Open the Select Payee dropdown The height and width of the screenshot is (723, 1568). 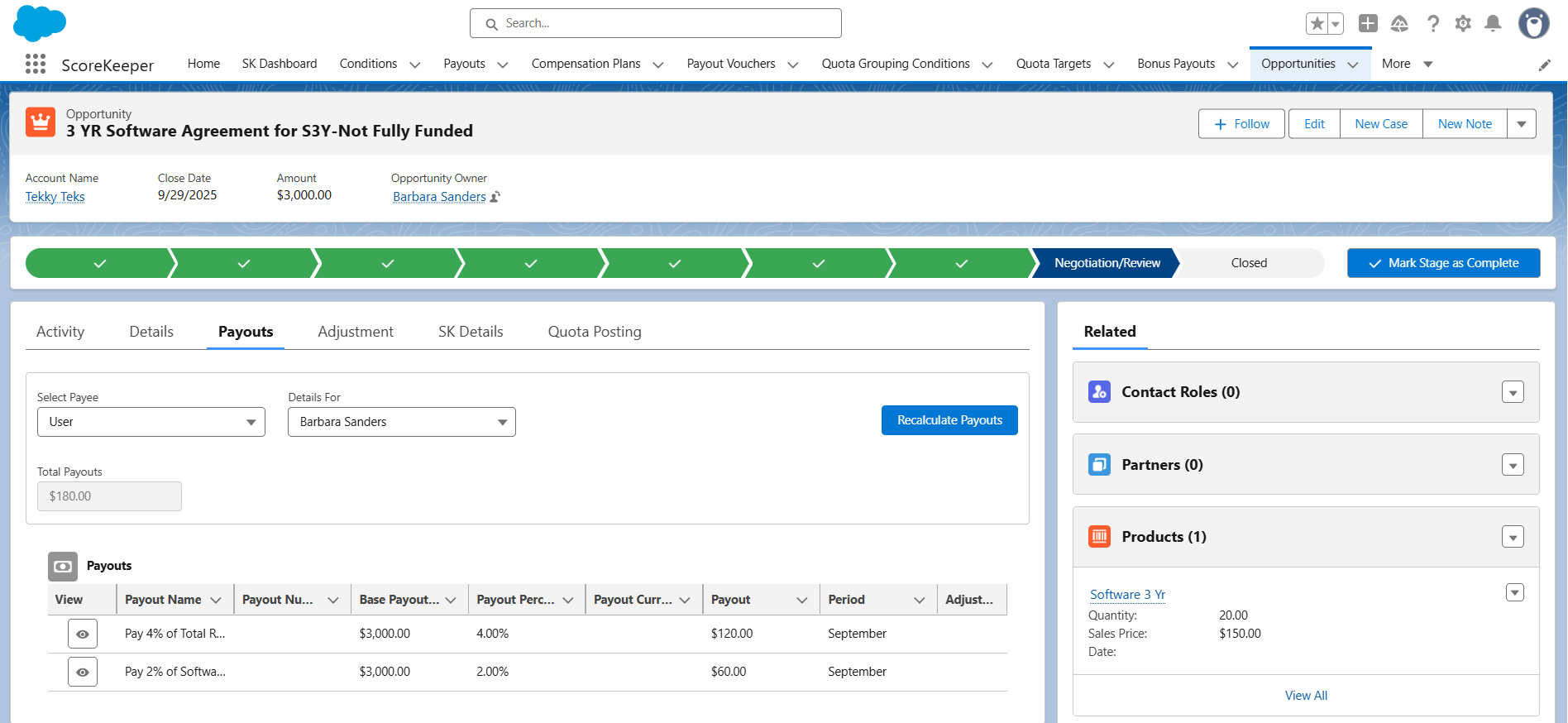click(x=151, y=422)
